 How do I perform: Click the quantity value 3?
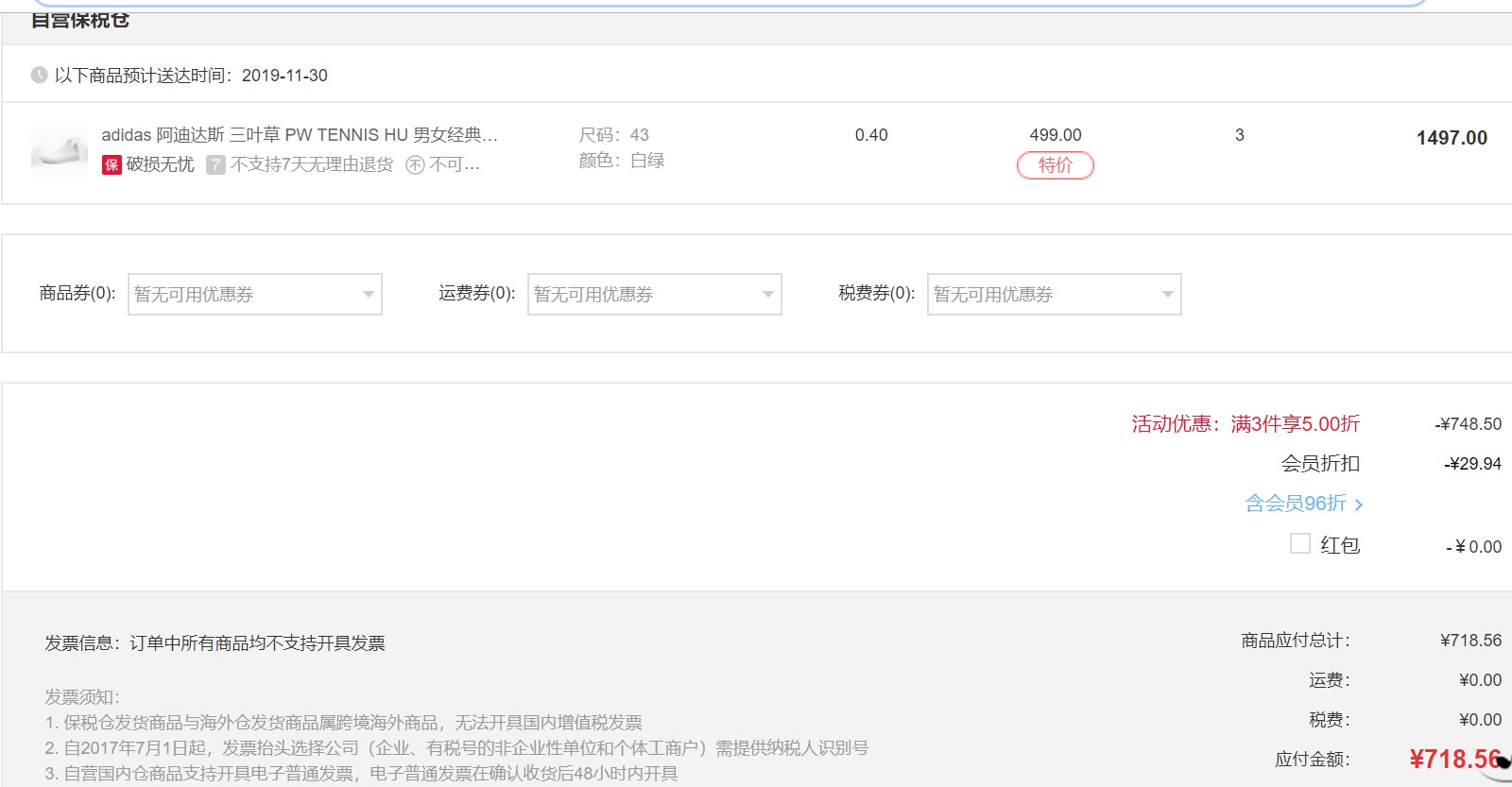point(1240,135)
